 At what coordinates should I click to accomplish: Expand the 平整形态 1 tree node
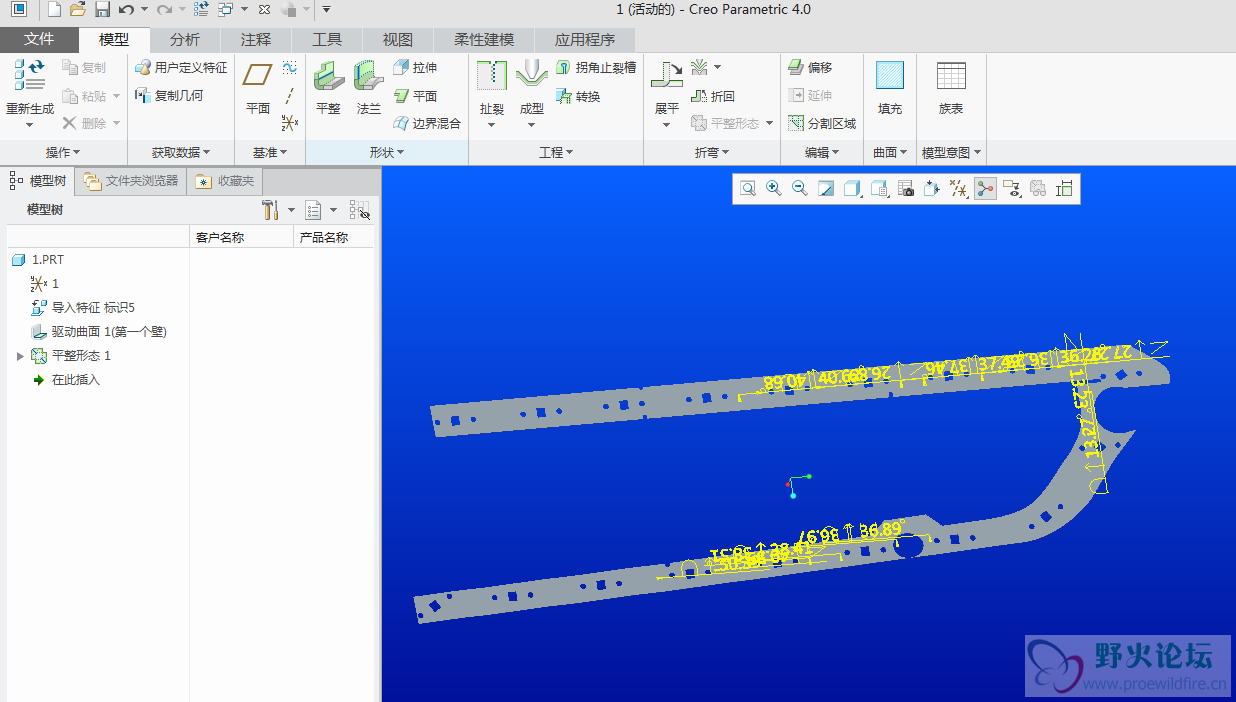pos(20,356)
